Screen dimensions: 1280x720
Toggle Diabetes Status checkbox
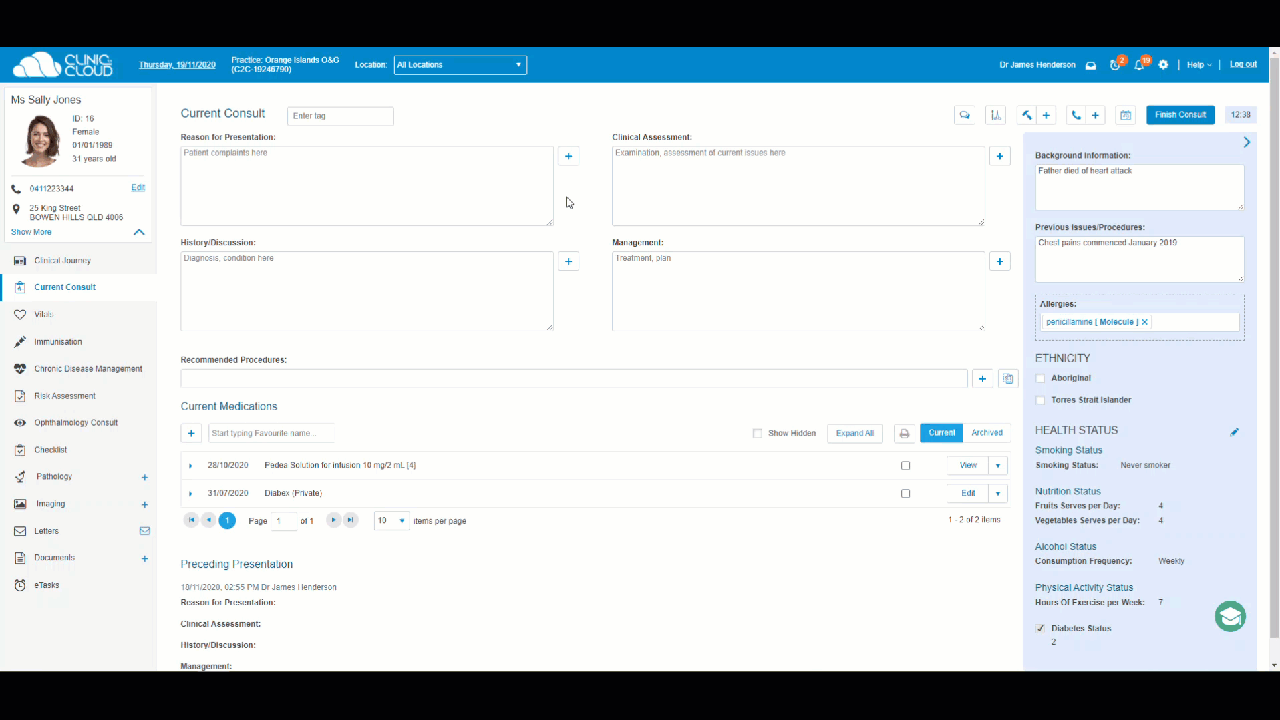[x=1040, y=628]
